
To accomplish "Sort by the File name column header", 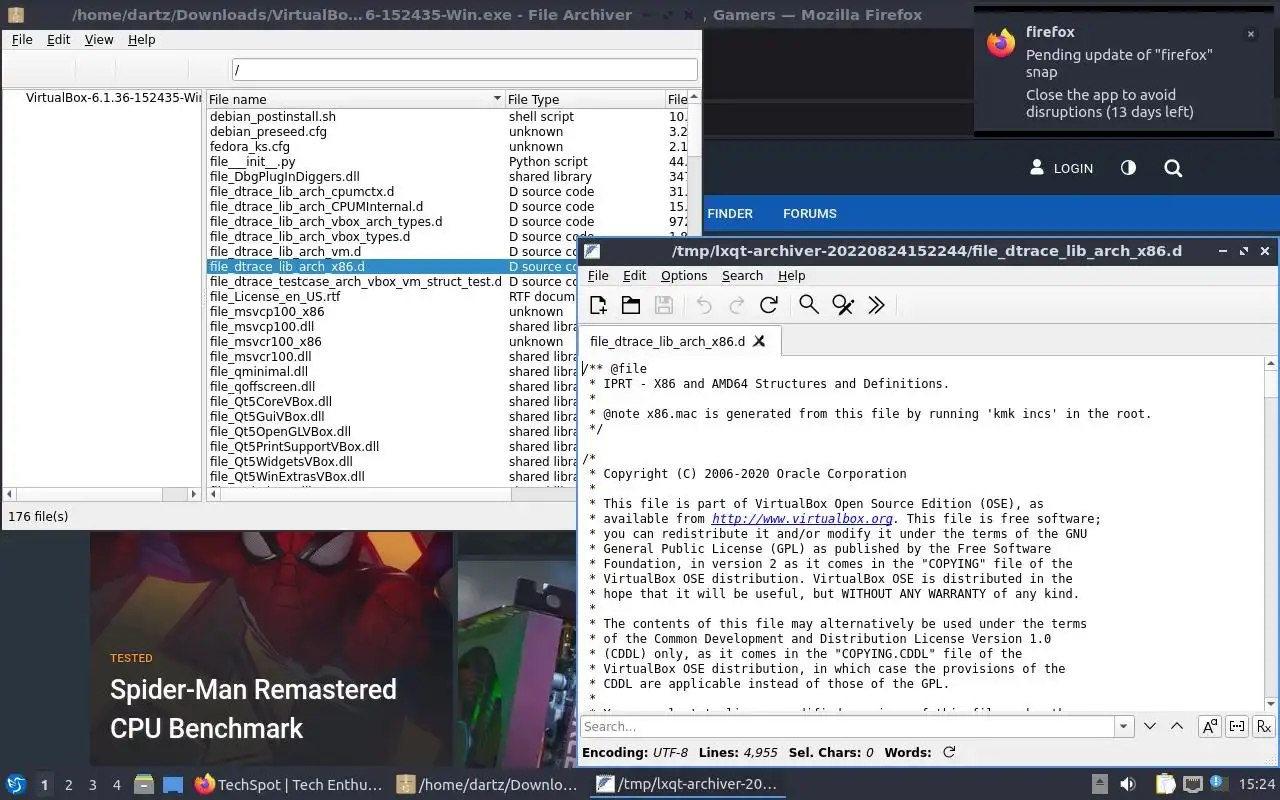I will [355, 99].
